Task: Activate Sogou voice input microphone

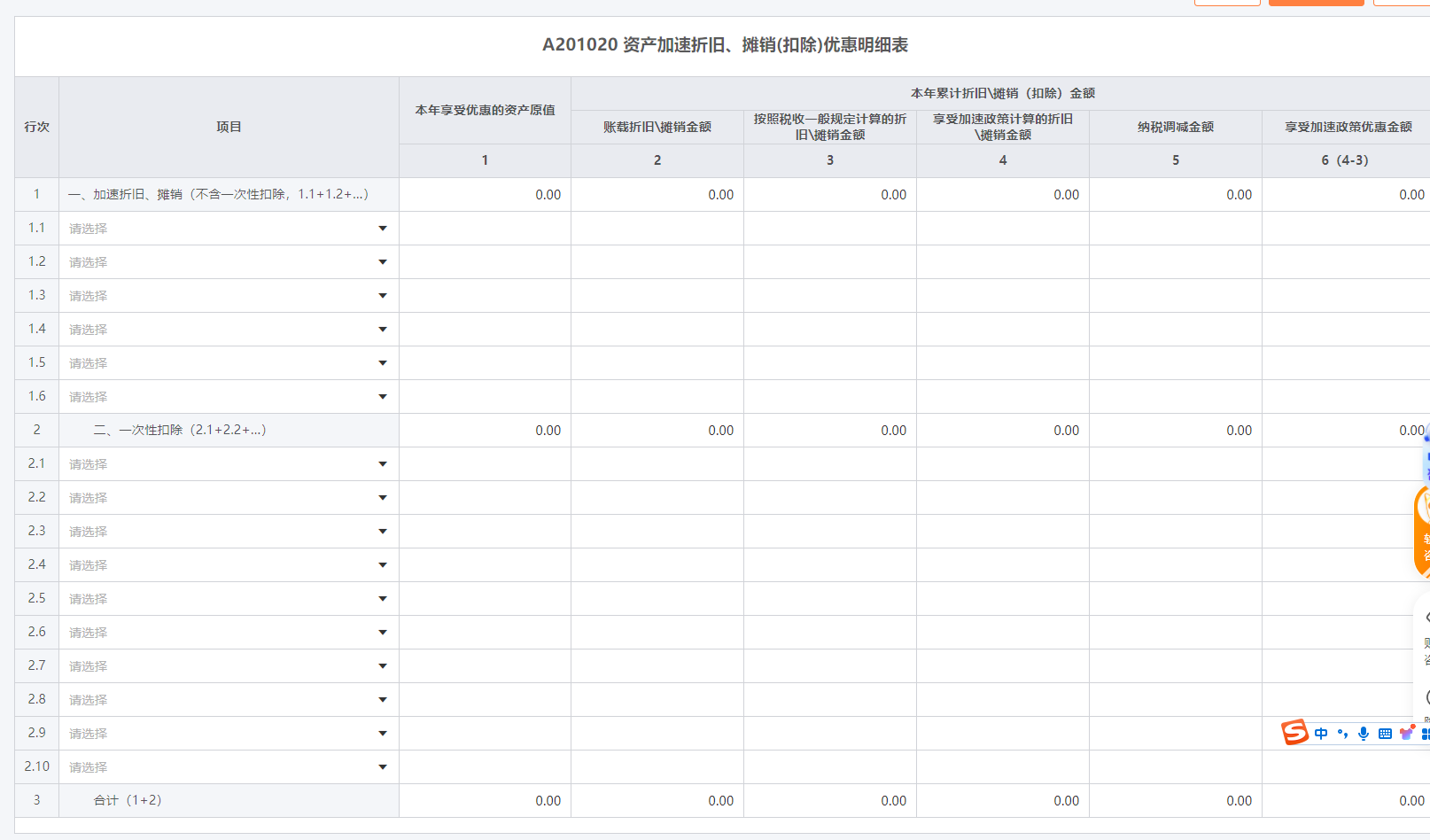Action: pyautogui.click(x=1364, y=734)
